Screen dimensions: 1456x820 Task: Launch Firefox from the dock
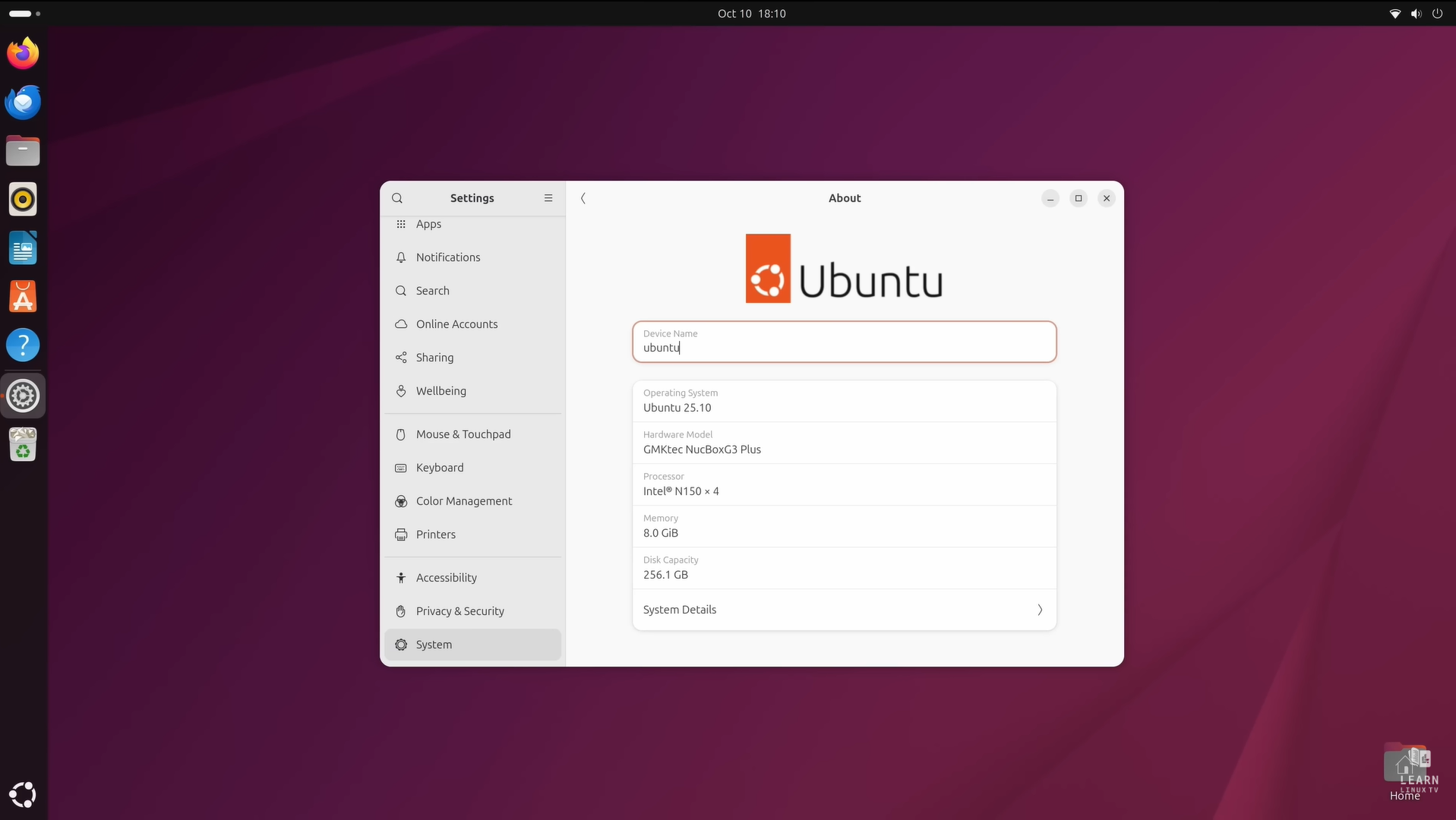pos(23,53)
